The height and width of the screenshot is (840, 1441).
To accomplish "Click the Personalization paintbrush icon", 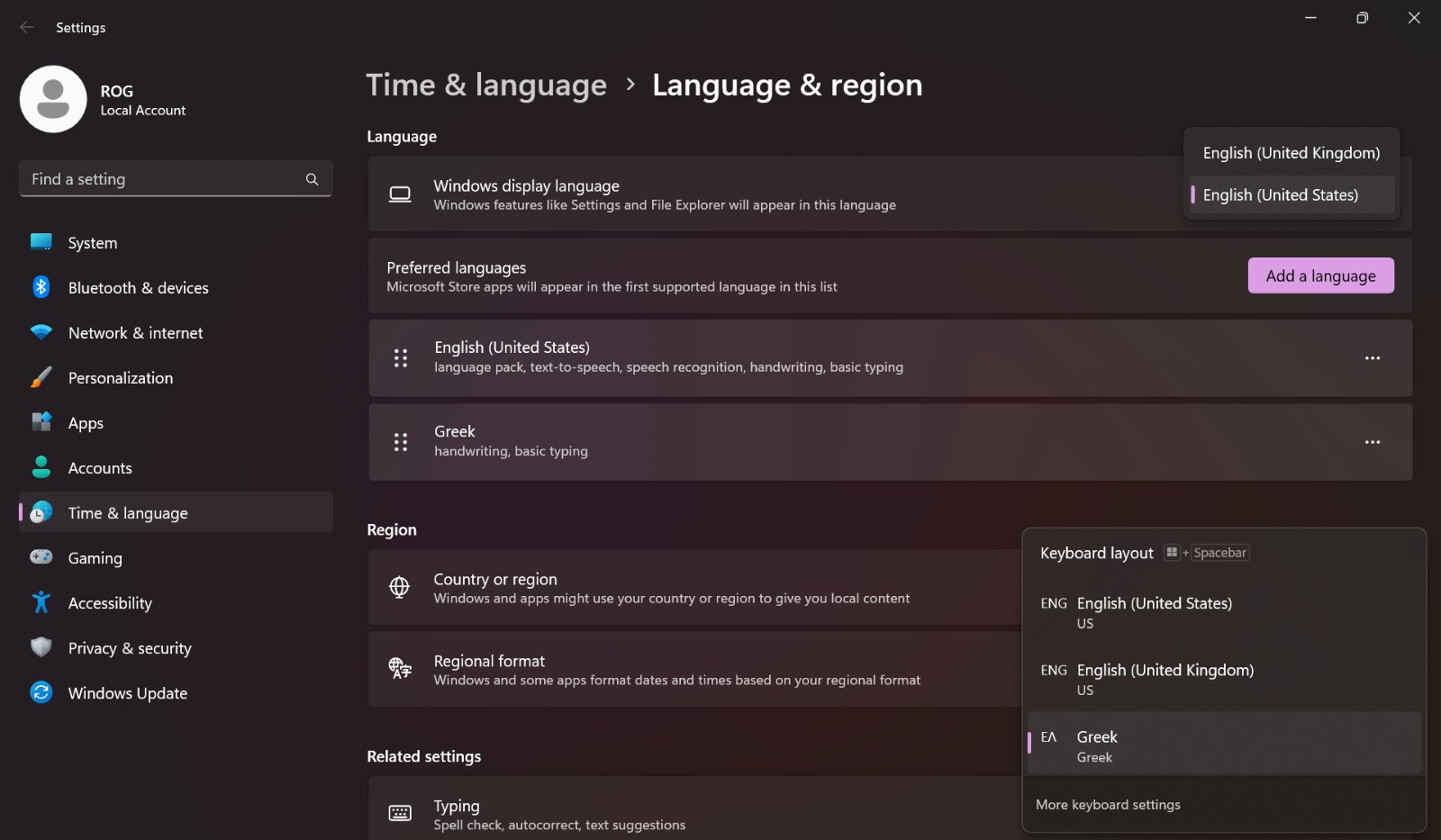I will [41, 377].
